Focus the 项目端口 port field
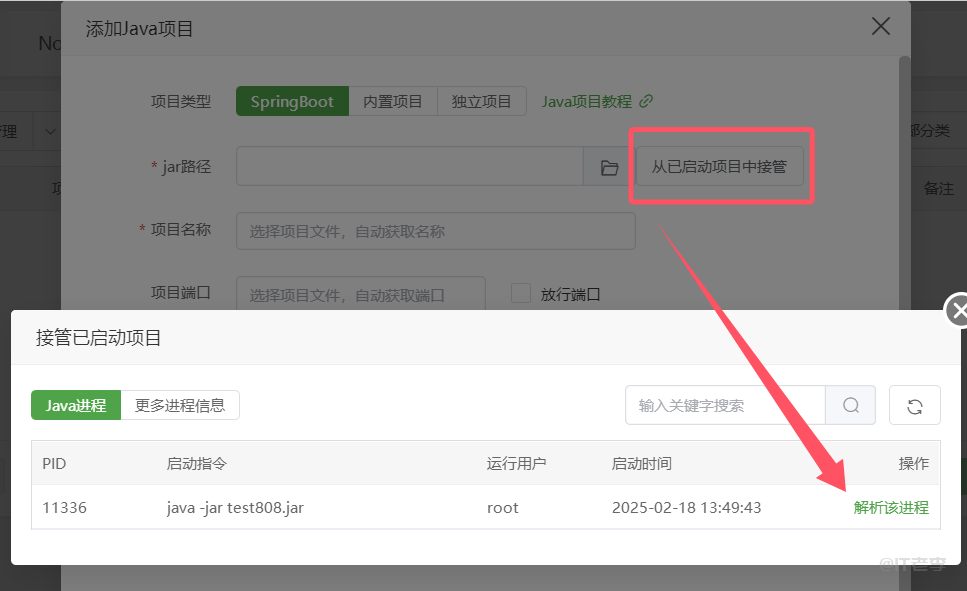The height and width of the screenshot is (591, 967). click(x=360, y=293)
